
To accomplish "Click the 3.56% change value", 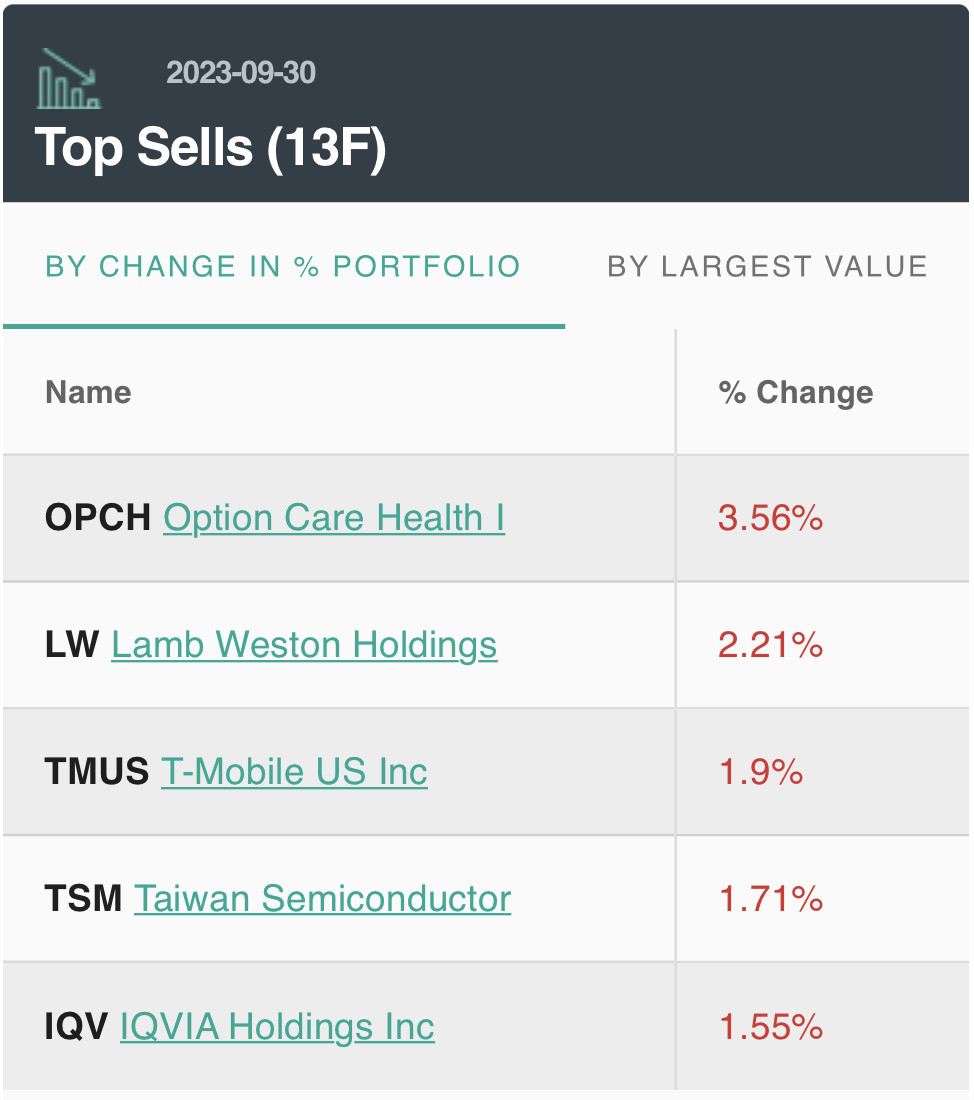I will point(770,518).
